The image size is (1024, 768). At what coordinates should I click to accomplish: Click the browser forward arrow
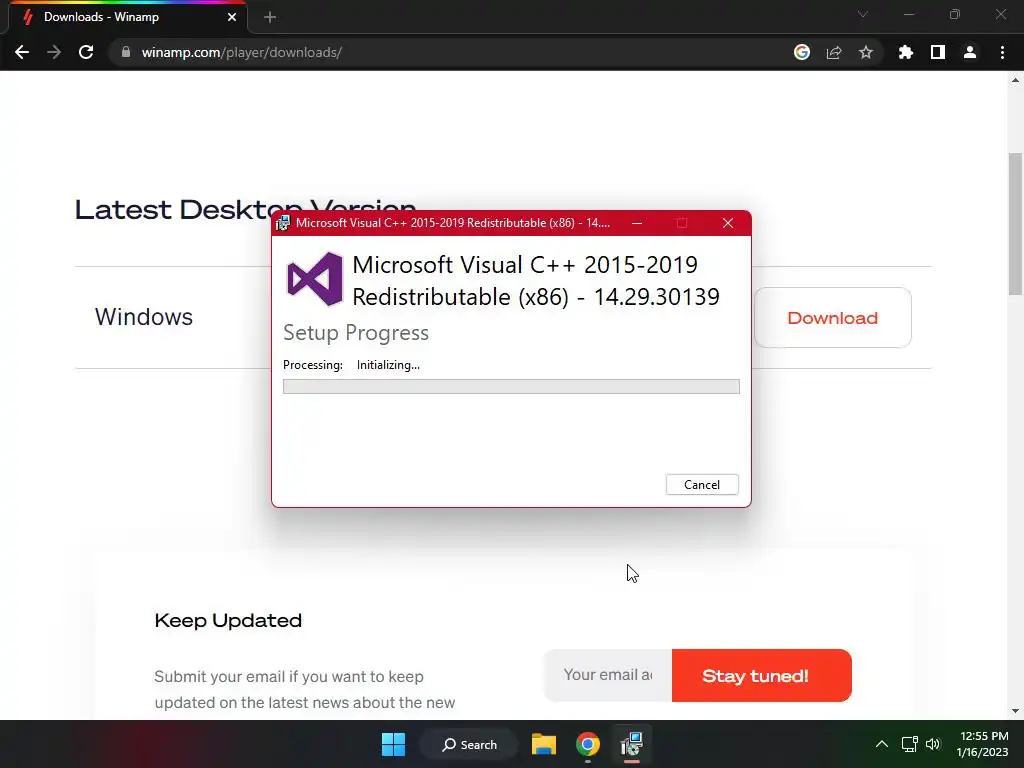point(54,52)
